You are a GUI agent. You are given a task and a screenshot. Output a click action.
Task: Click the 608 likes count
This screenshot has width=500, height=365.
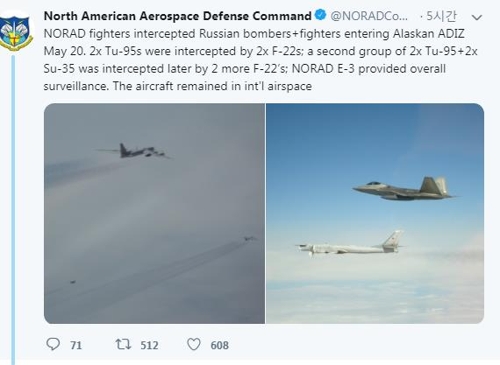point(219,345)
